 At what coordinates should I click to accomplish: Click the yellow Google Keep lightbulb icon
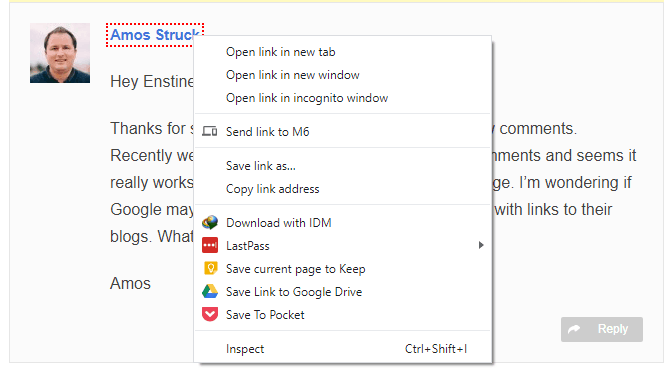pyautogui.click(x=210, y=268)
